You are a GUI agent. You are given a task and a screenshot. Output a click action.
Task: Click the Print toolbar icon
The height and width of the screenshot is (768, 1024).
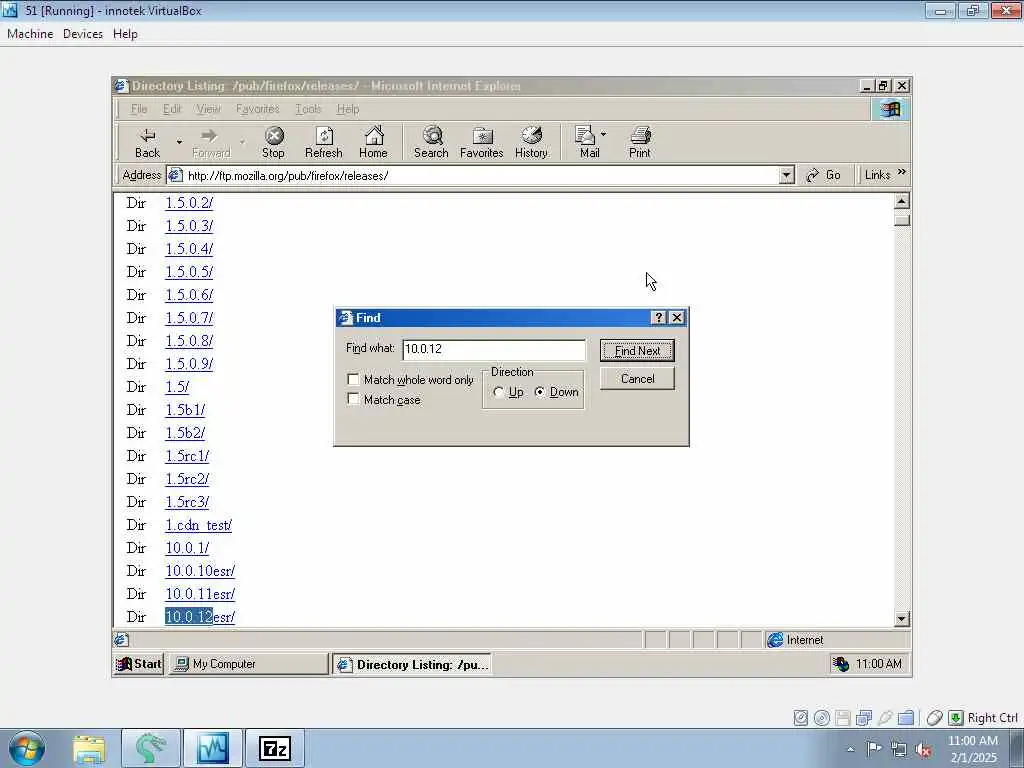click(x=640, y=143)
